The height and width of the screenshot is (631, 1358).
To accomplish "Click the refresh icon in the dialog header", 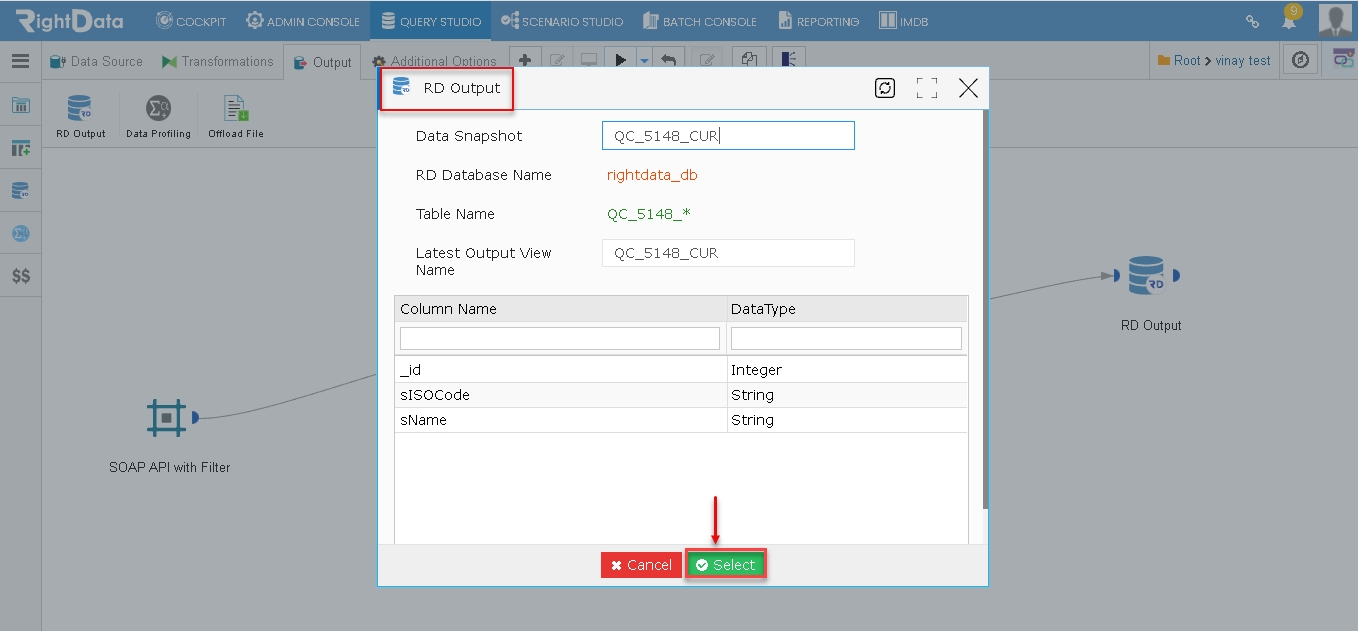I will [885, 88].
